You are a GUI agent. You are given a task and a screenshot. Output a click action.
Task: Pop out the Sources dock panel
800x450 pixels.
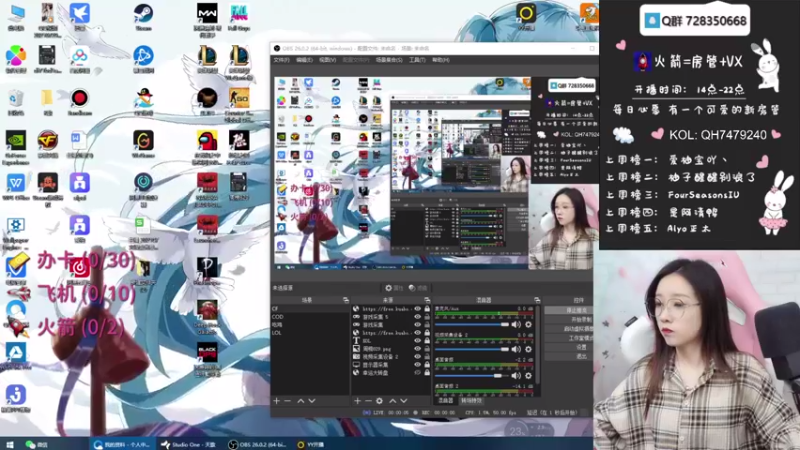[x=427, y=300]
